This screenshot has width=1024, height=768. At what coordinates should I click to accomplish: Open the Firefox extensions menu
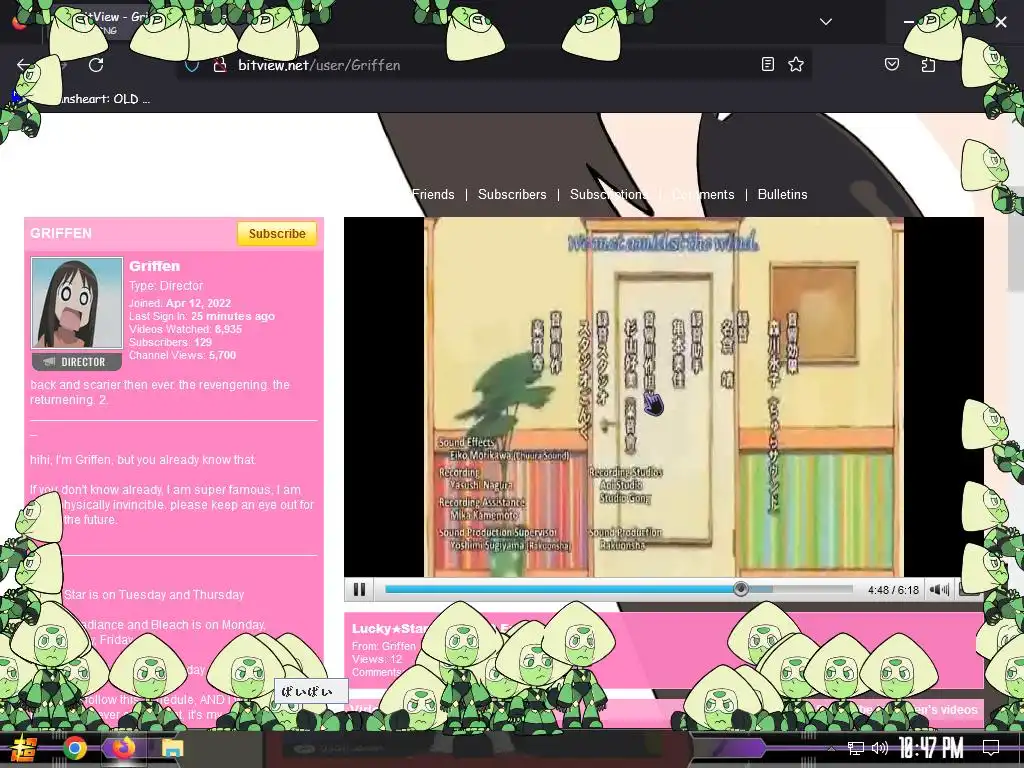click(928, 65)
